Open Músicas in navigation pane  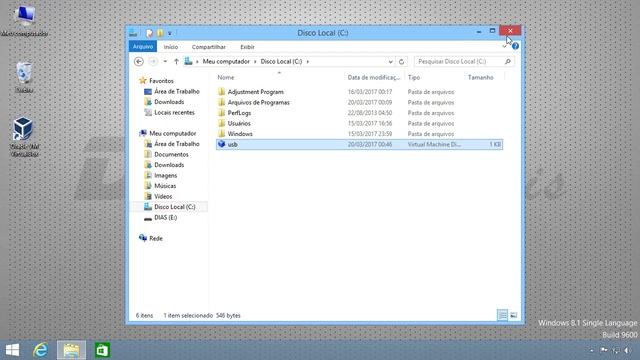coord(165,186)
